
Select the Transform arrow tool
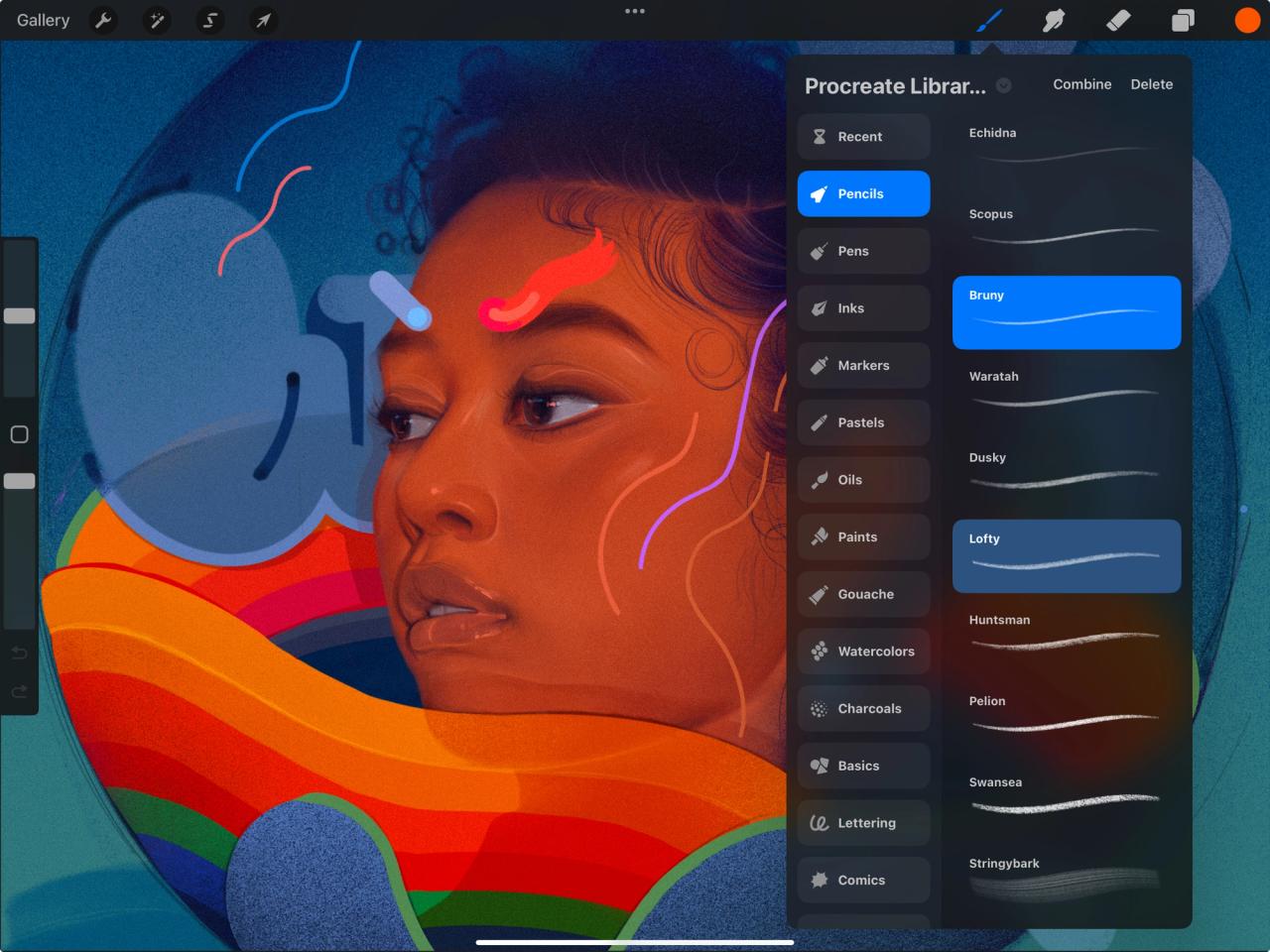click(x=263, y=20)
